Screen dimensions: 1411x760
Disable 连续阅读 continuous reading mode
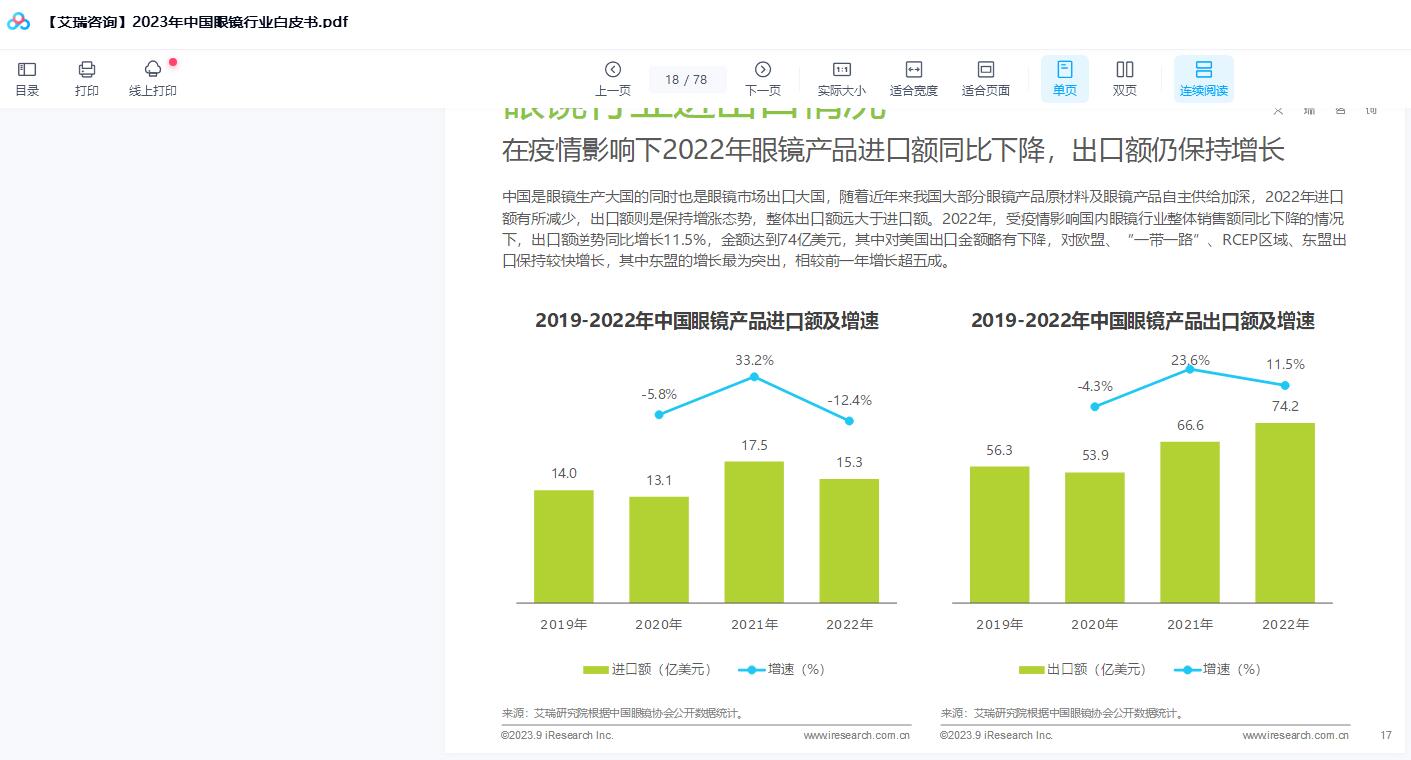tap(1203, 77)
